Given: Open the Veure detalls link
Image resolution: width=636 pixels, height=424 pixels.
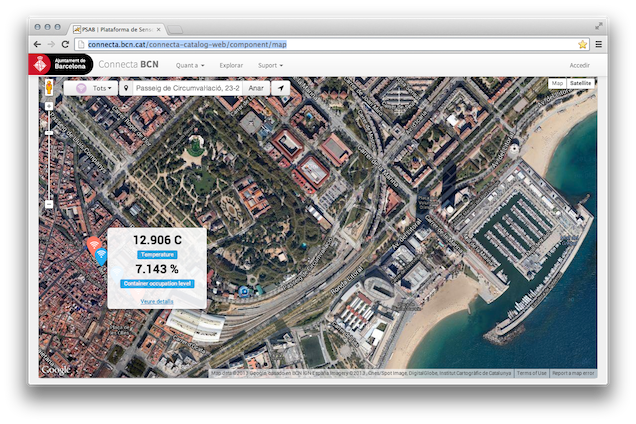Looking at the screenshot, I should (x=156, y=300).
